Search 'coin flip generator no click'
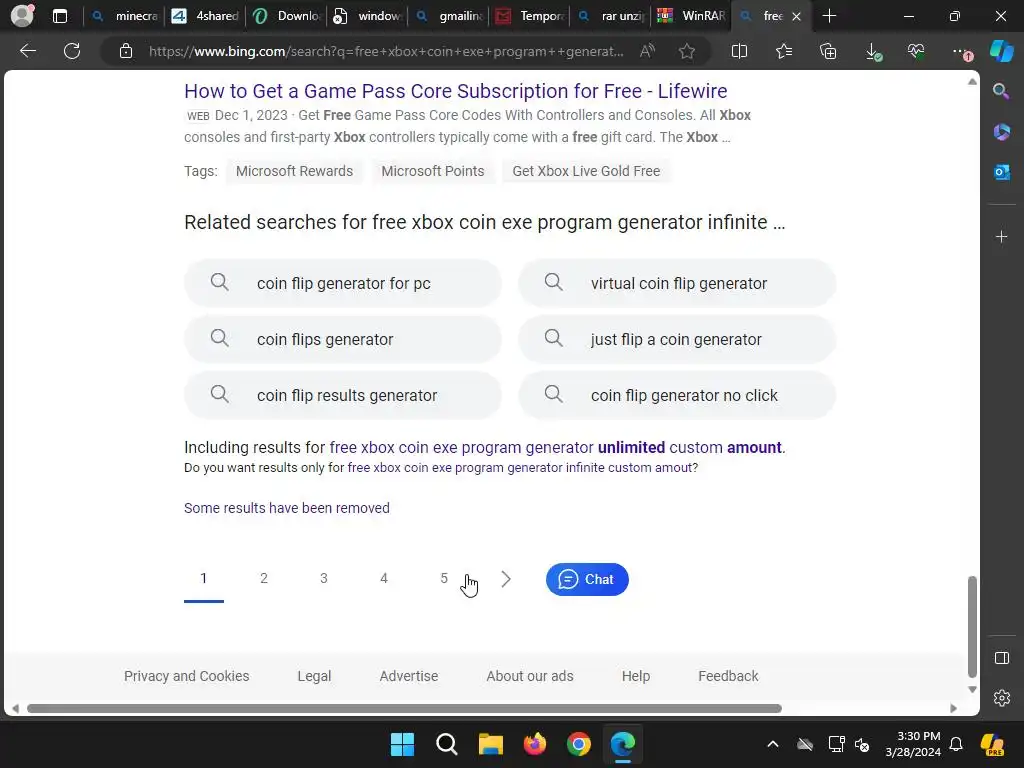1024x768 pixels. (x=677, y=396)
